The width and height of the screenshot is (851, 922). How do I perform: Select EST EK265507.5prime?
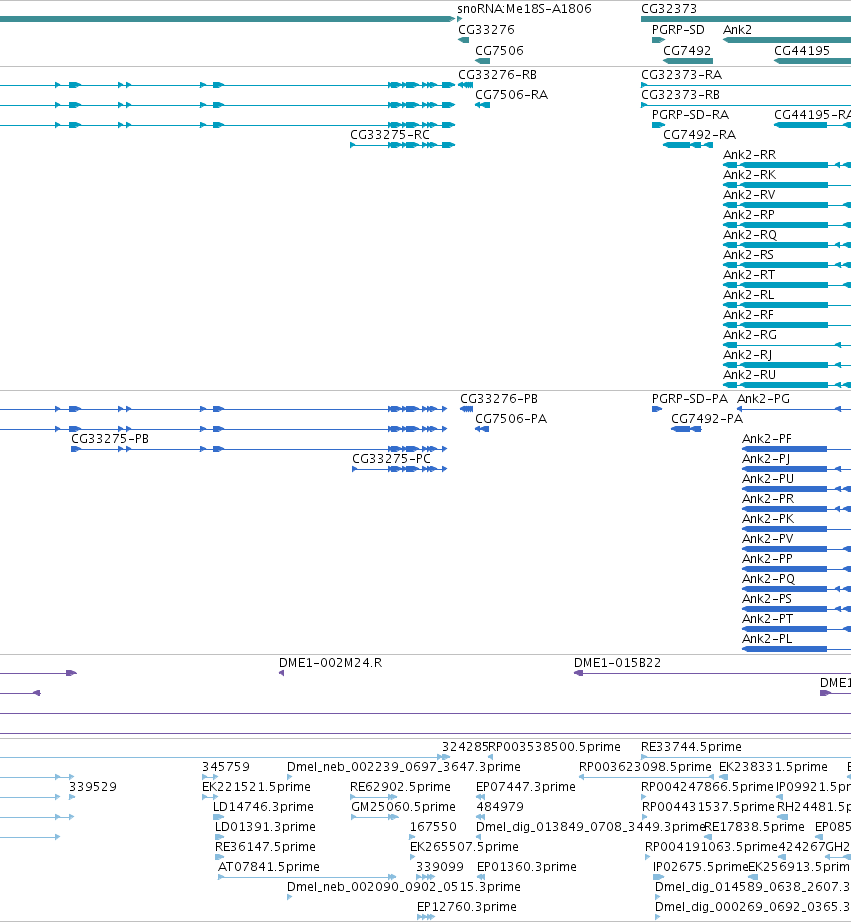[x=464, y=847]
